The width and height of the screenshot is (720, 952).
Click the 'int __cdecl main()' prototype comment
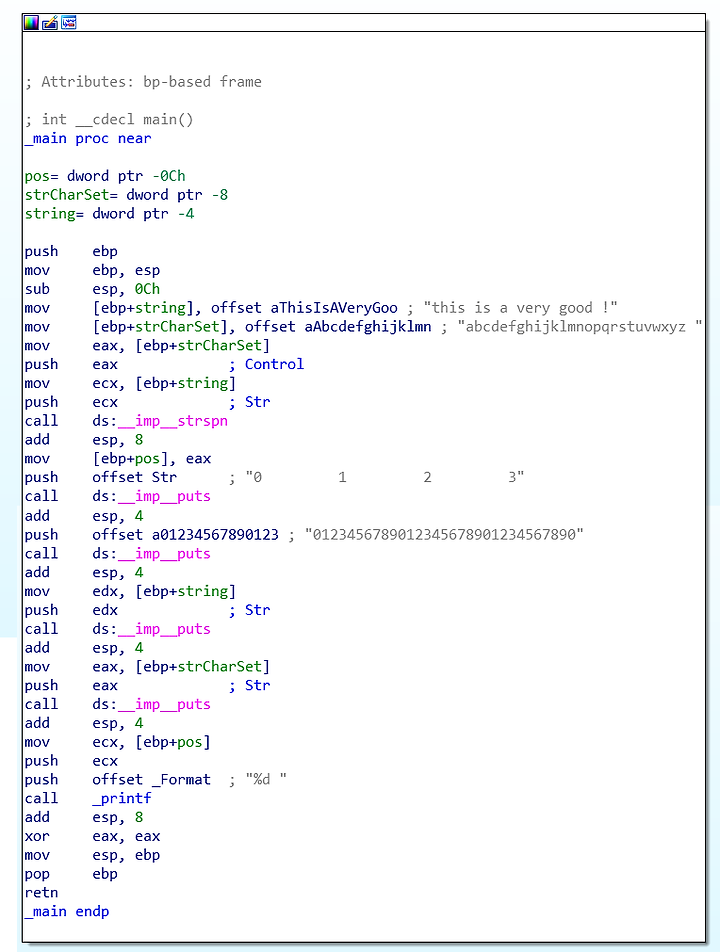pos(109,120)
